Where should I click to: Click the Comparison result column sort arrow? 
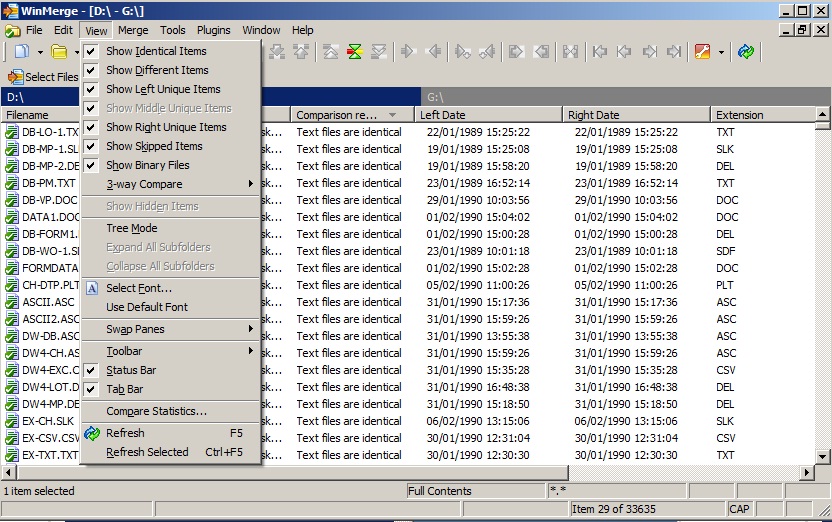[x=392, y=115]
